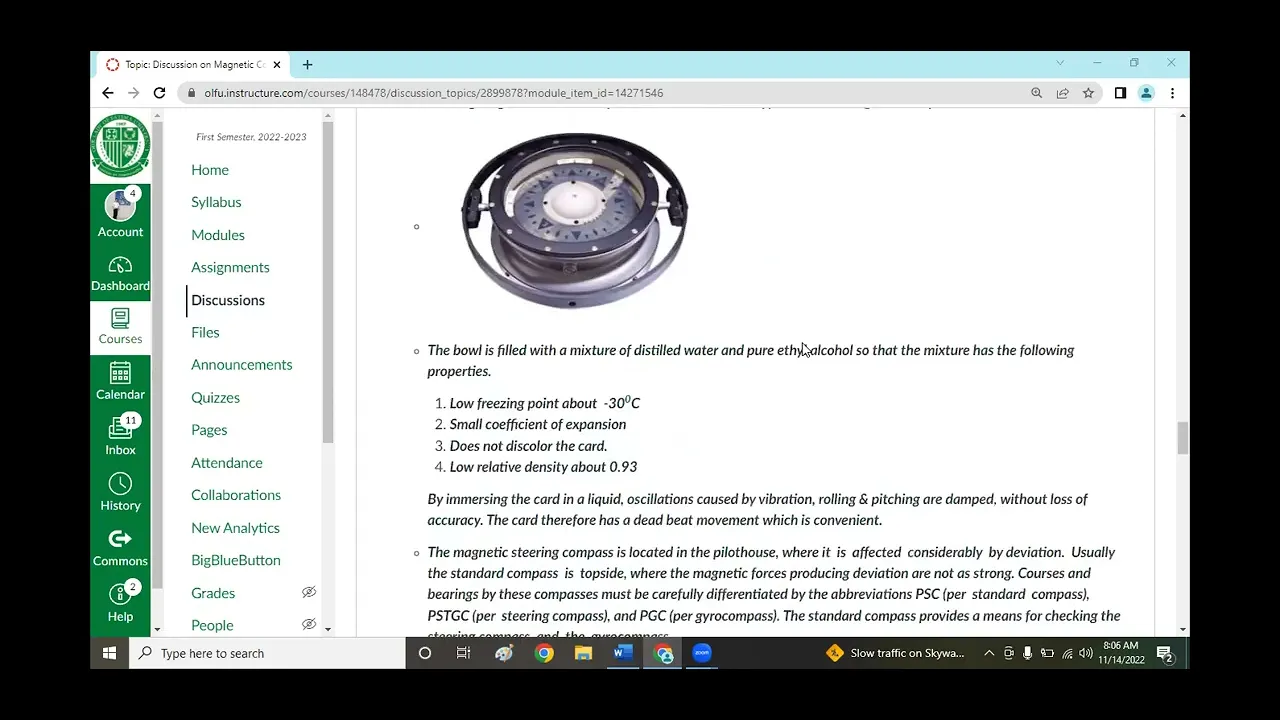Click the zoom magnifier in address bar
The height and width of the screenshot is (720, 1280).
[1037, 93]
